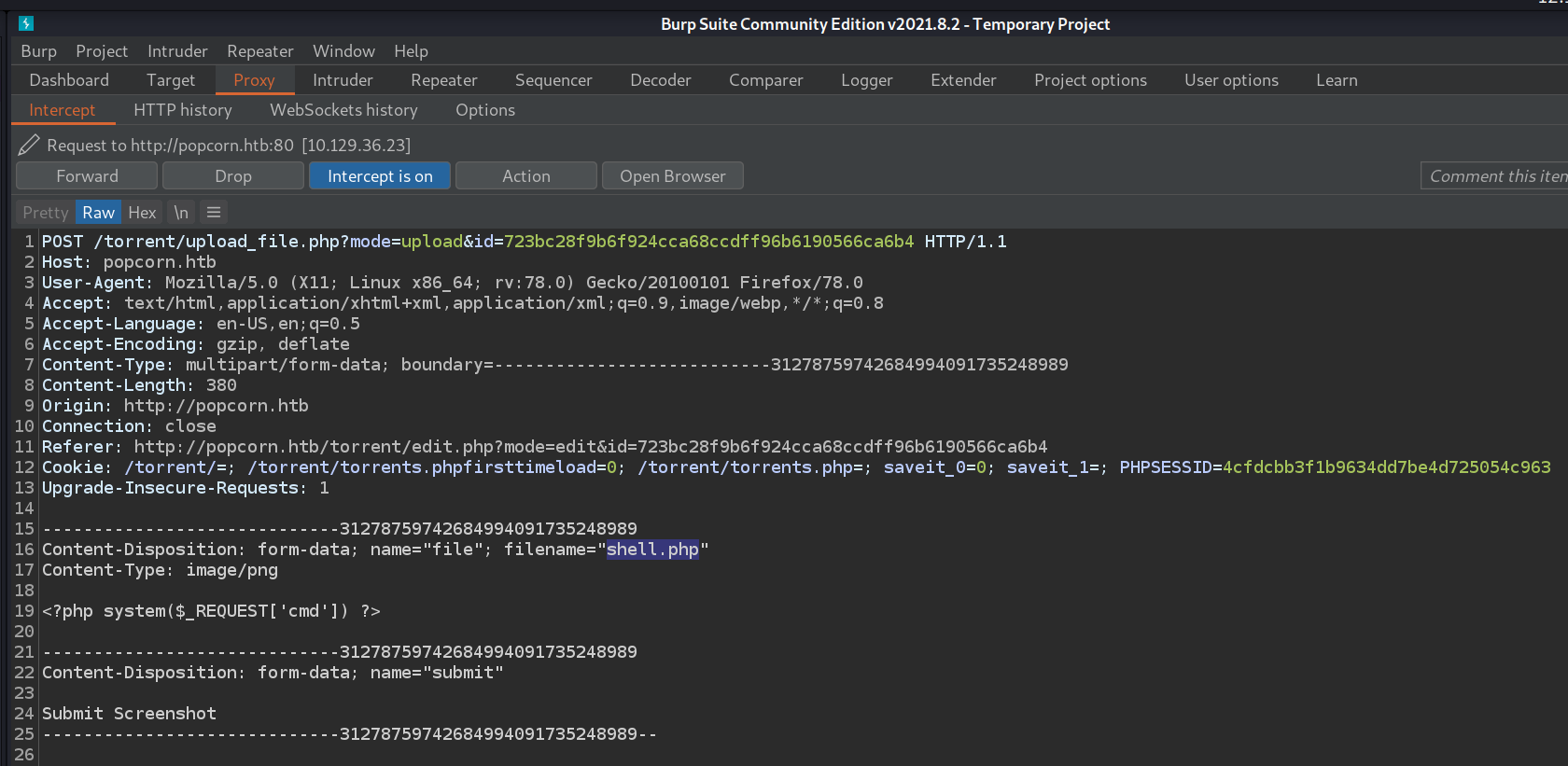This screenshot has height=766, width=1568.
Task: Forward the intercepted request
Action: pyautogui.click(x=87, y=176)
